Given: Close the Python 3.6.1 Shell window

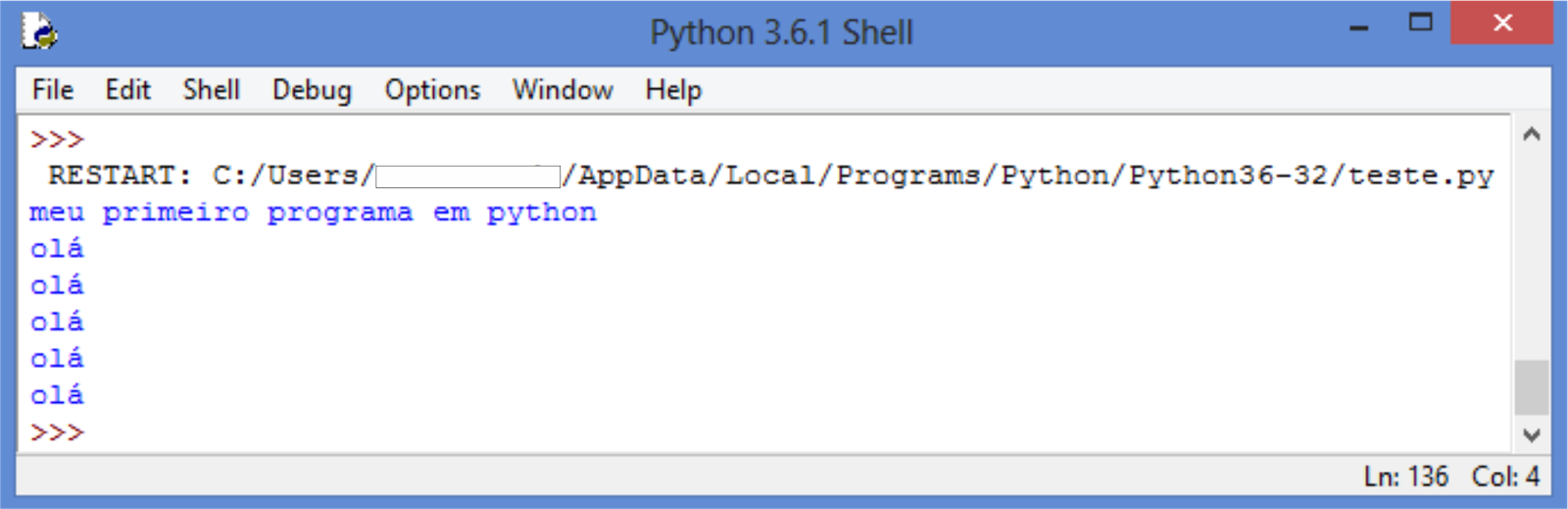Looking at the screenshot, I should click(1501, 24).
